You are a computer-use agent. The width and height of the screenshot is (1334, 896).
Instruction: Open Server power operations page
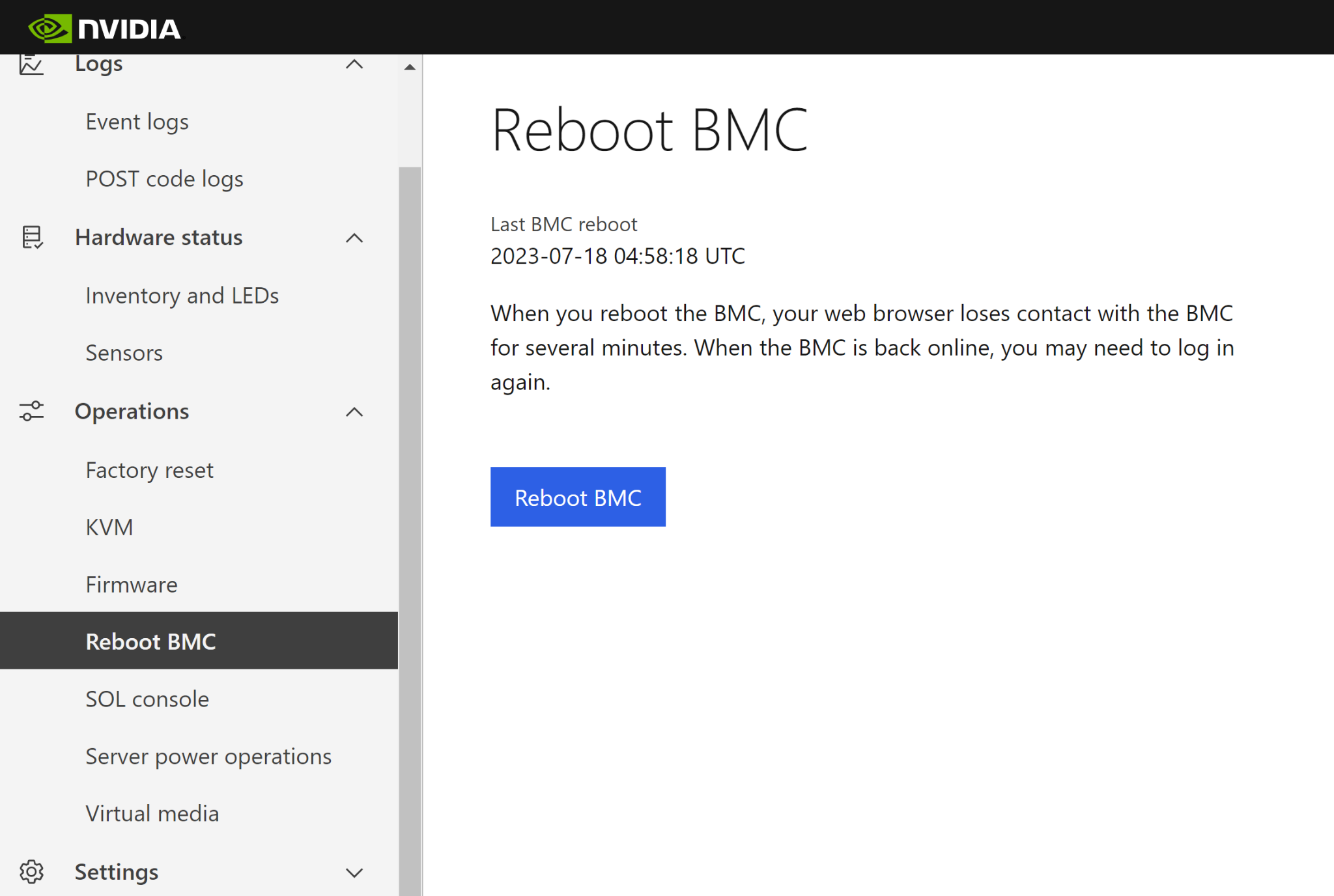[208, 757]
